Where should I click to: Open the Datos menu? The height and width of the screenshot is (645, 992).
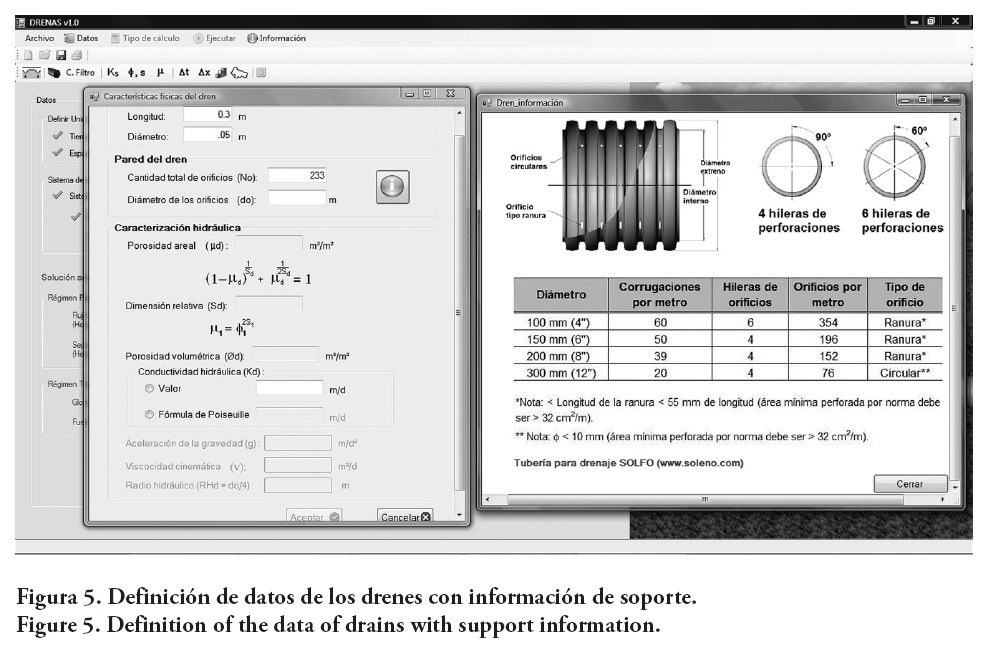coord(81,38)
